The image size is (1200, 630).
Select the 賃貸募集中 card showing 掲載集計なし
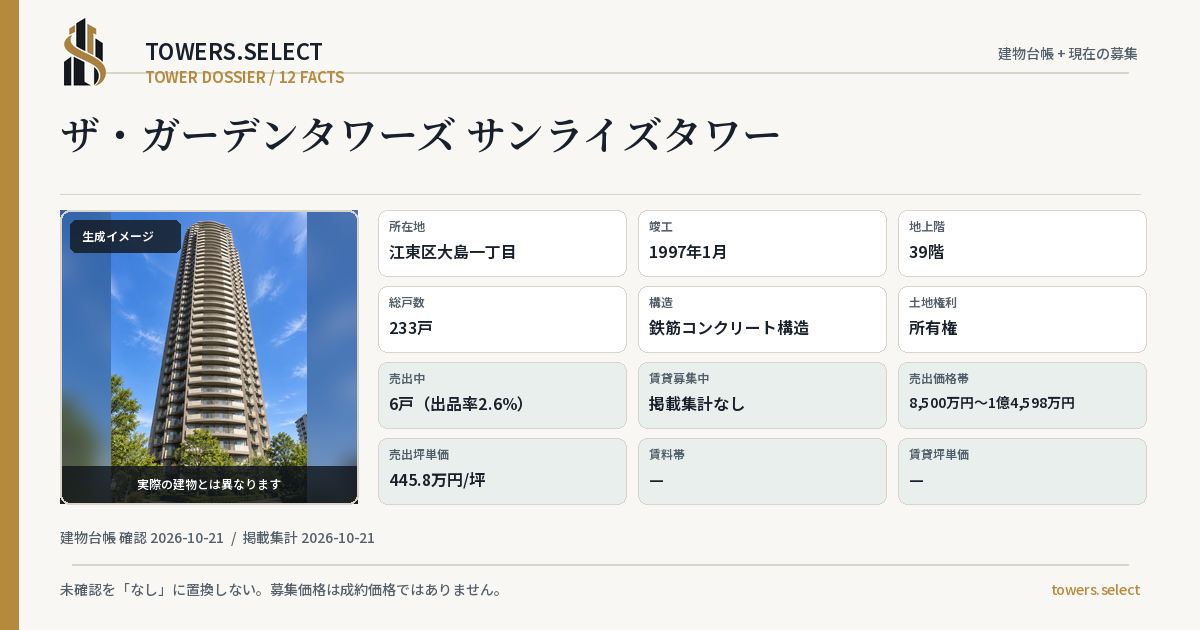click(x=762, y=395)
